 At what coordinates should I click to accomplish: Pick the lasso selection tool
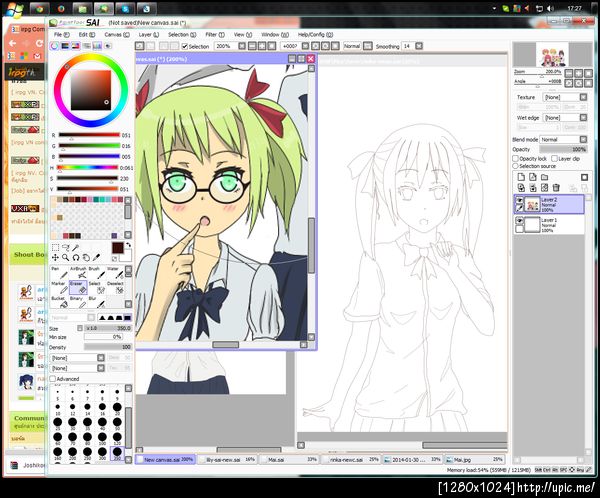(65, 248)
